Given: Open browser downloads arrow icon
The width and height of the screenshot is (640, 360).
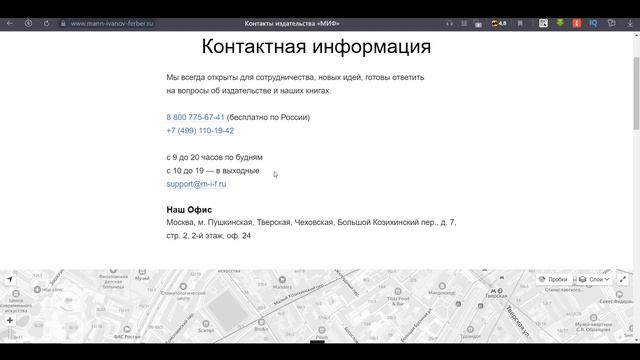Looking at the screenshot, I should click(630, 24).
